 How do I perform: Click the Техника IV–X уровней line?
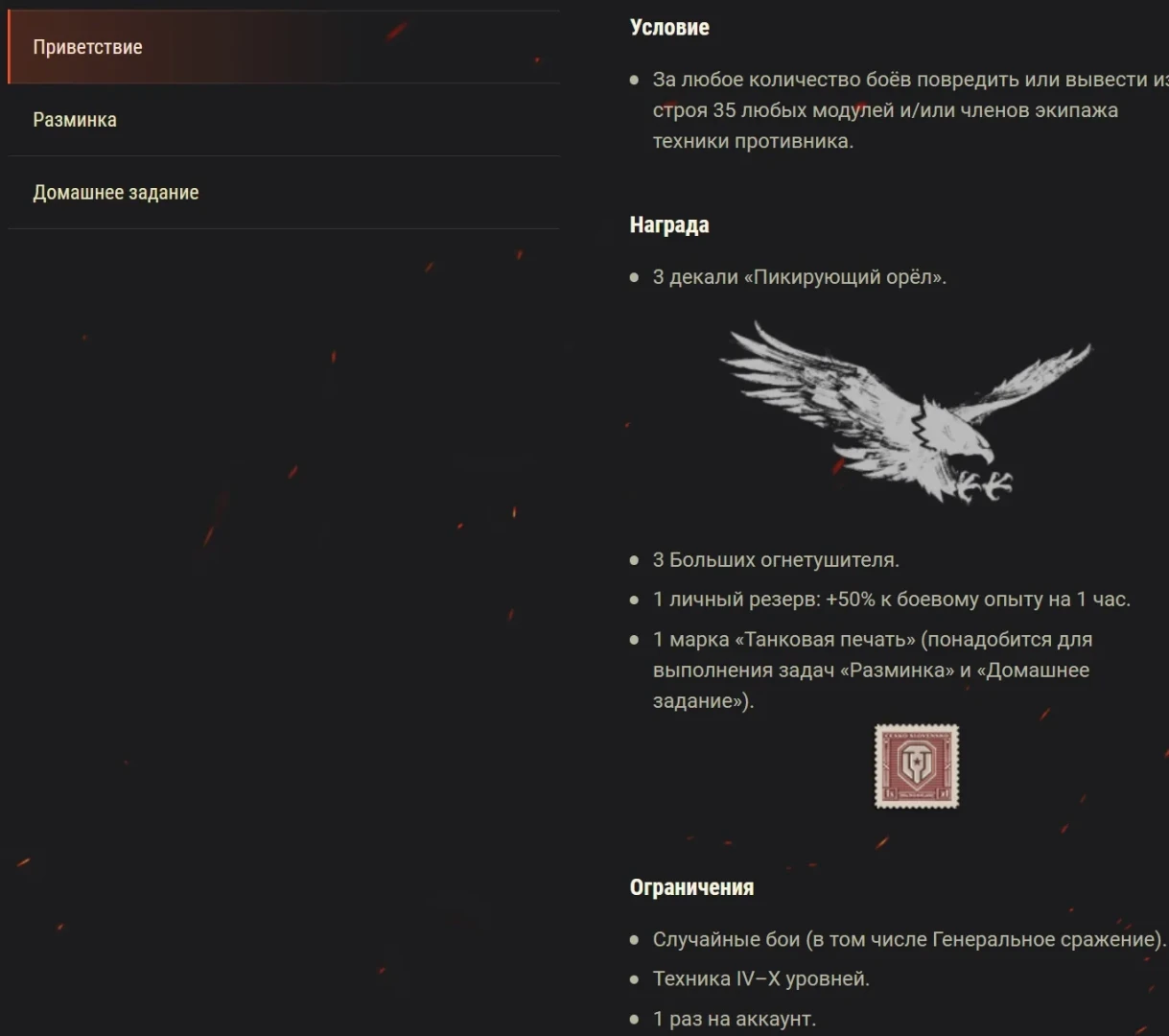[x=761, y=979]
